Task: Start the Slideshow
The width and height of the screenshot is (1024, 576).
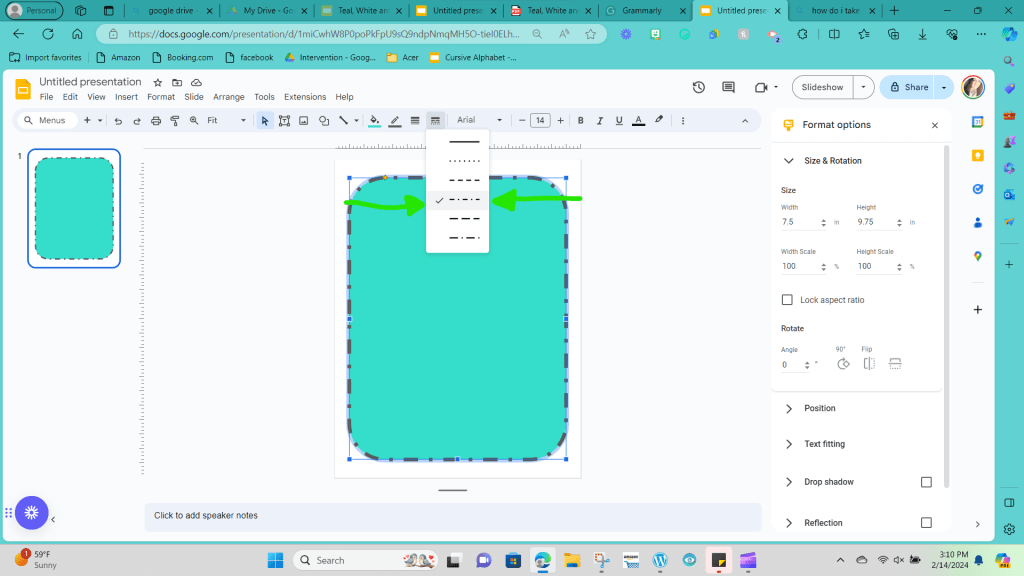Action: coord(822,87)
